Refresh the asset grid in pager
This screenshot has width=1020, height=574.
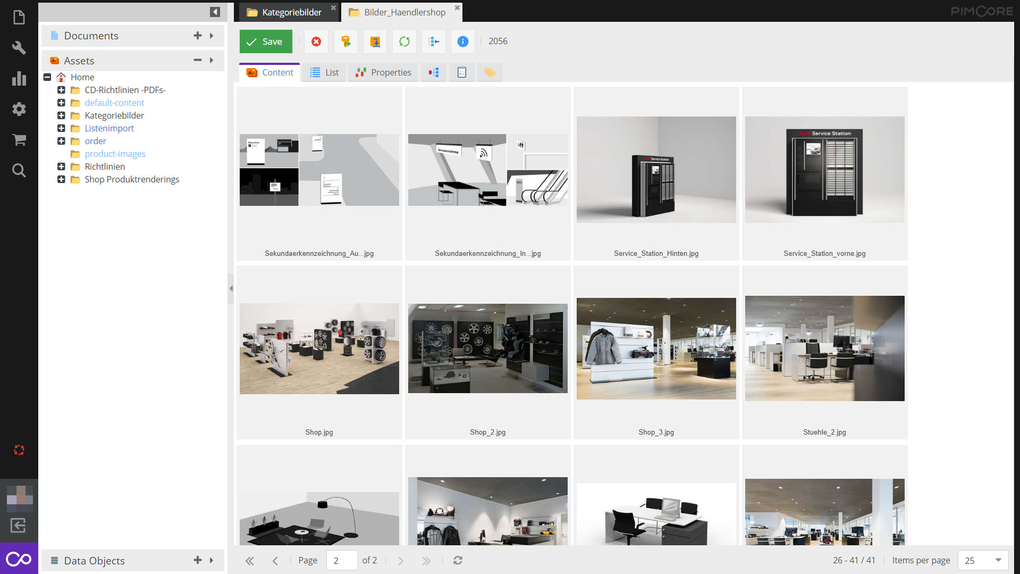point(458,560)
